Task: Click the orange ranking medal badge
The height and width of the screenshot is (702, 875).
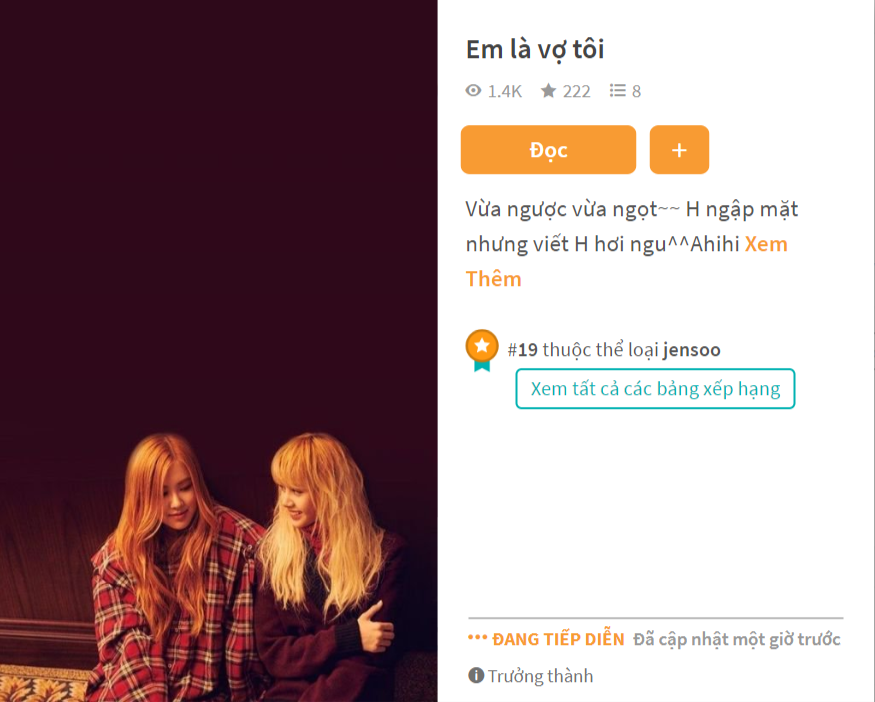Action: tap(482, 350)
